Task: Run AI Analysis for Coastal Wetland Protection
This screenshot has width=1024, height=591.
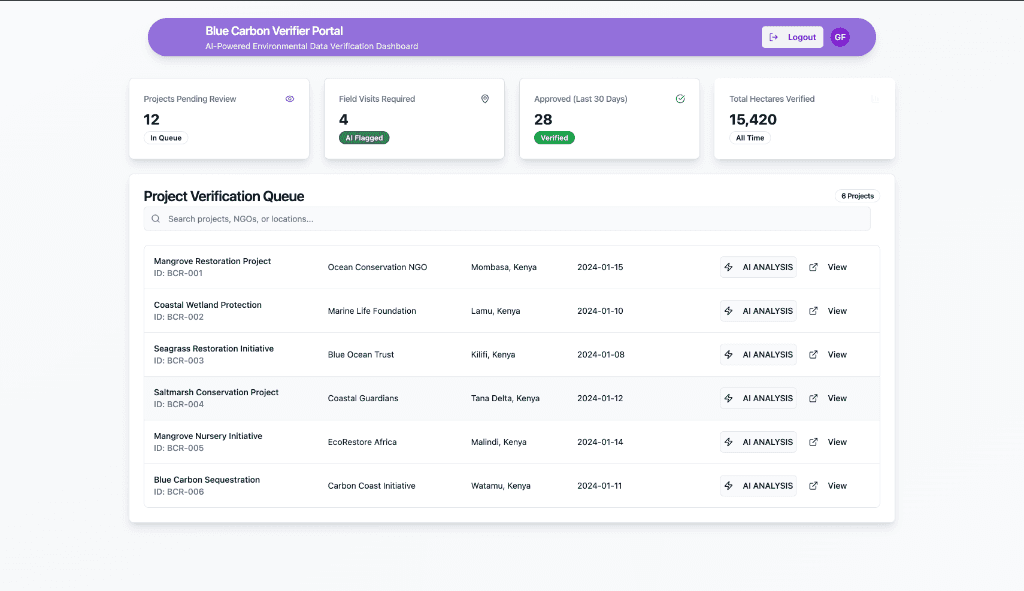Action: [x=758, y=311]
